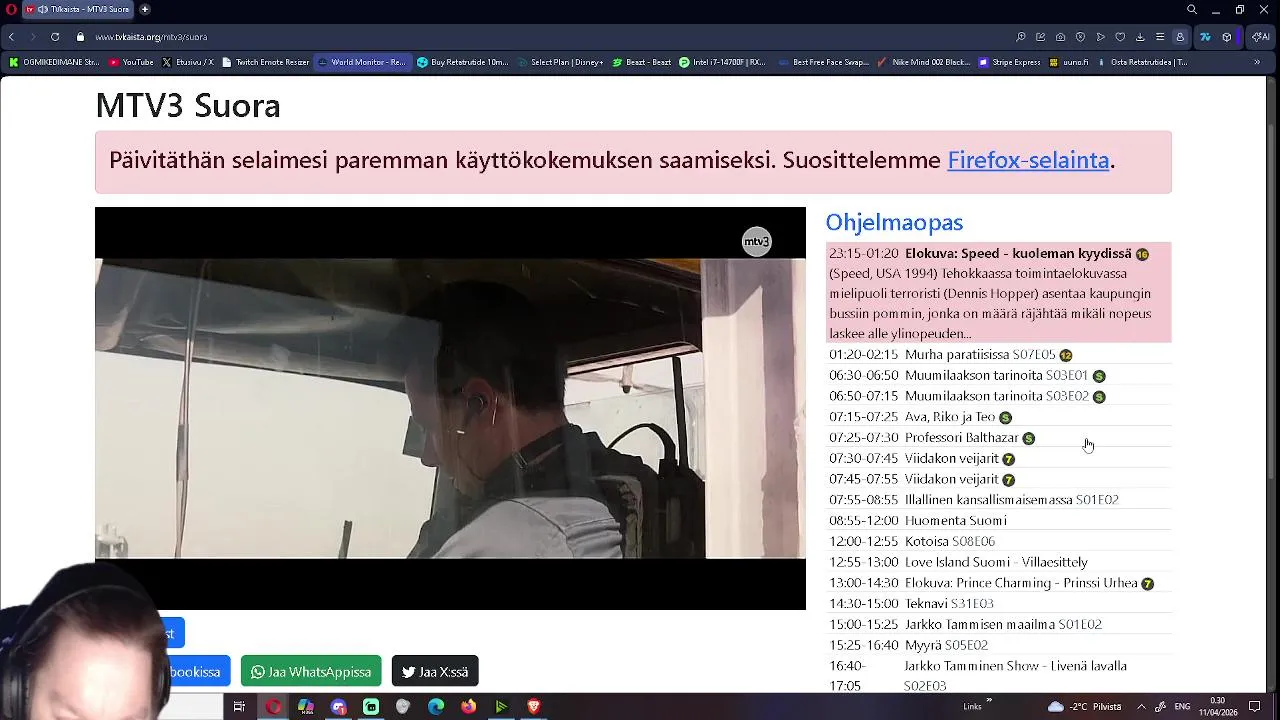Add page to bookmarks heart icon

(x=1120, y=37)
